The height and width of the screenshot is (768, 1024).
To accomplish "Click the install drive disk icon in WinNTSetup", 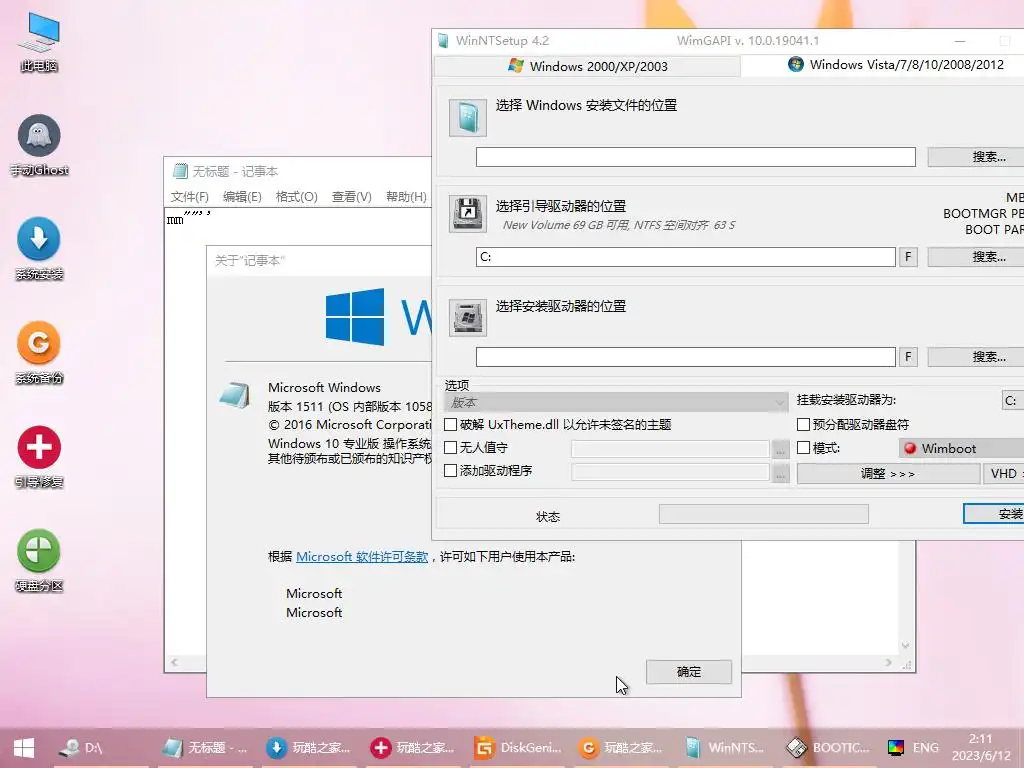I will pyautogui.click(x=468, y=317).
